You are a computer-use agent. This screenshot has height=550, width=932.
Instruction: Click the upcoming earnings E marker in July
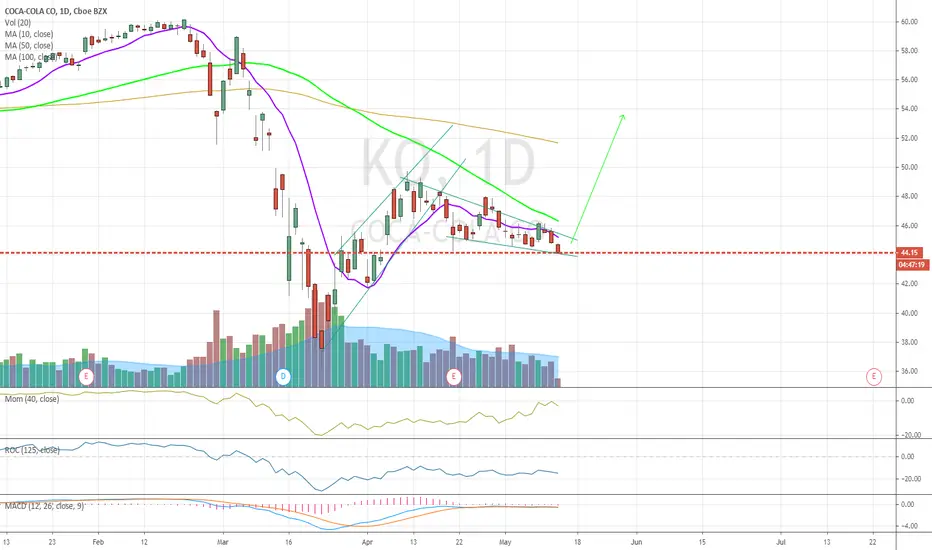point(874,376)
